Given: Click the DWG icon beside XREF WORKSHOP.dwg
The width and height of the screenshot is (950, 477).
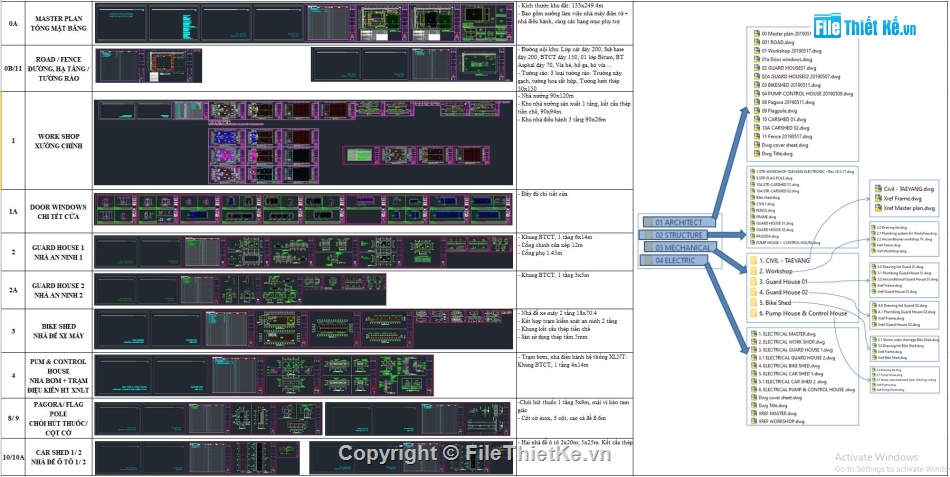Looking at the screenshot, I should click(x=754, y=421).
